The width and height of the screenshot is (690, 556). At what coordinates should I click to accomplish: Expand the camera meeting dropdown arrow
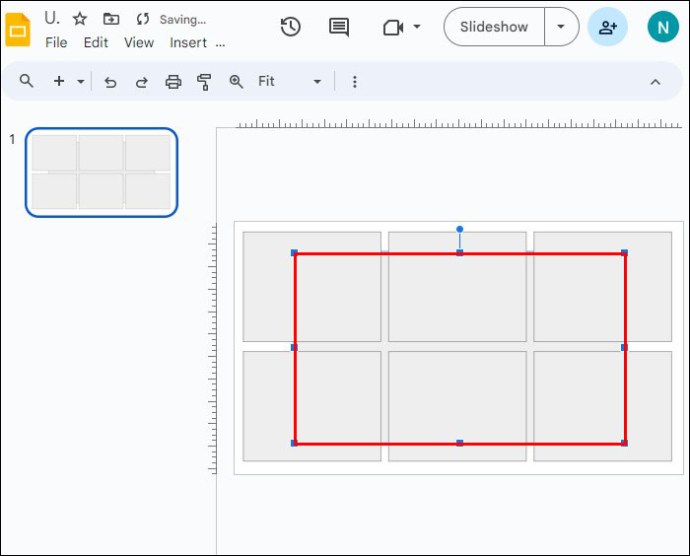click(416, 27)
